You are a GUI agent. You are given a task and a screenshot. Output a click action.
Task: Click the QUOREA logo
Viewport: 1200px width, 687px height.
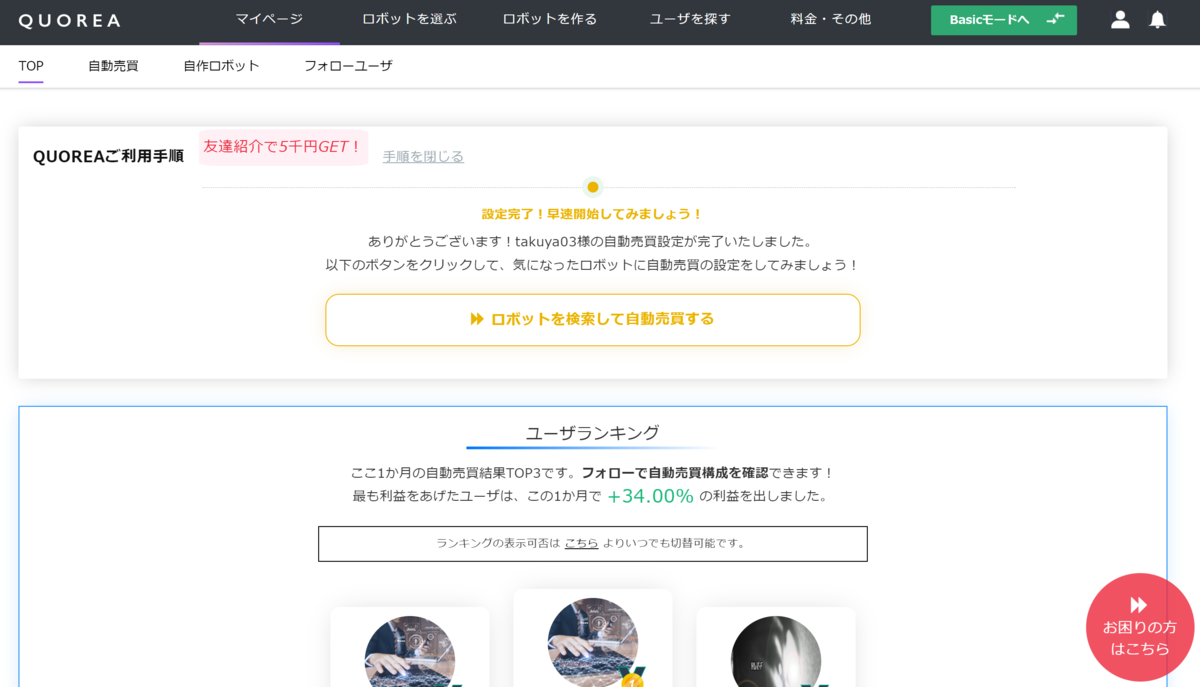click(69, 20)
